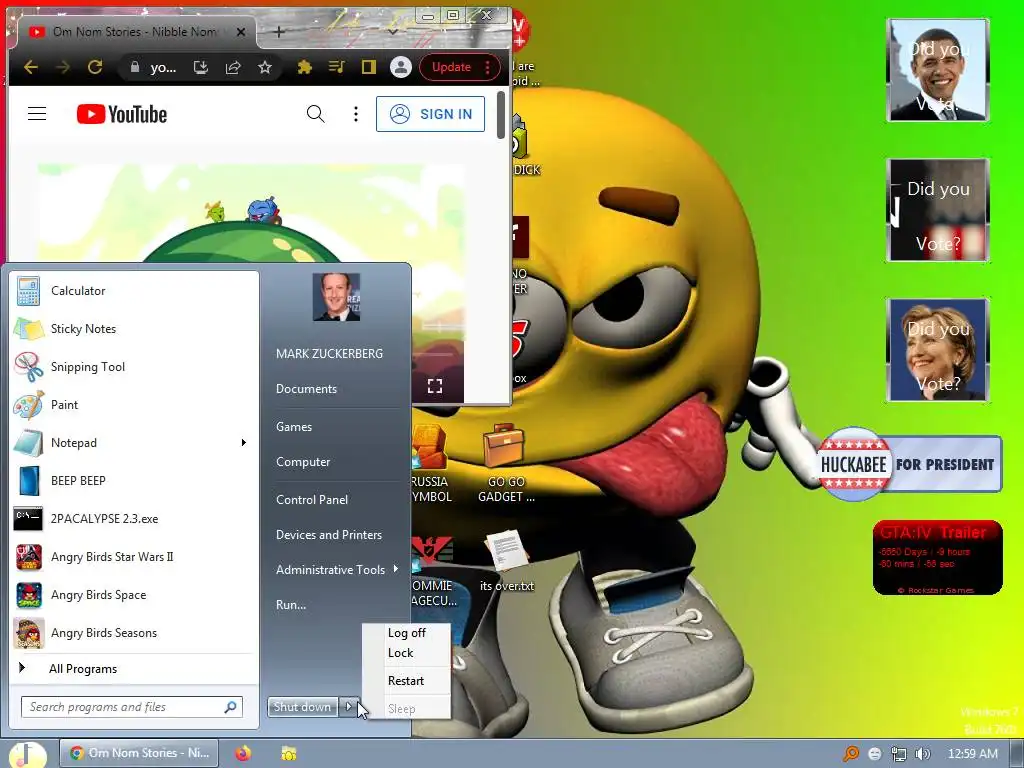
Task: Click the Start menu search magnifier icon
Action: [230, 707]
